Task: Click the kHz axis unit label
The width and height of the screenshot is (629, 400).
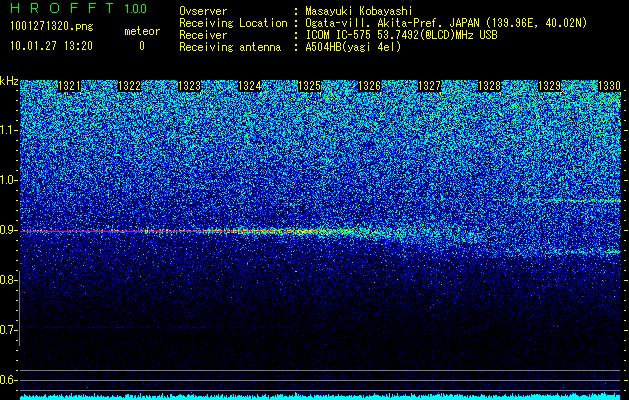Action: coord(9,81)
